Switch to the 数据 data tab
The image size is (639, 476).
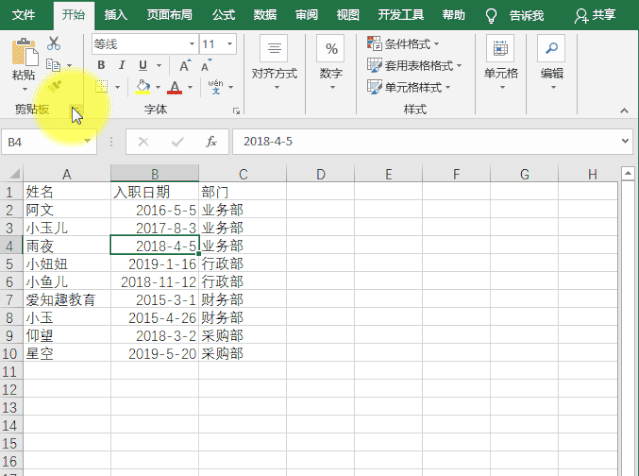(x=265, y=15)
